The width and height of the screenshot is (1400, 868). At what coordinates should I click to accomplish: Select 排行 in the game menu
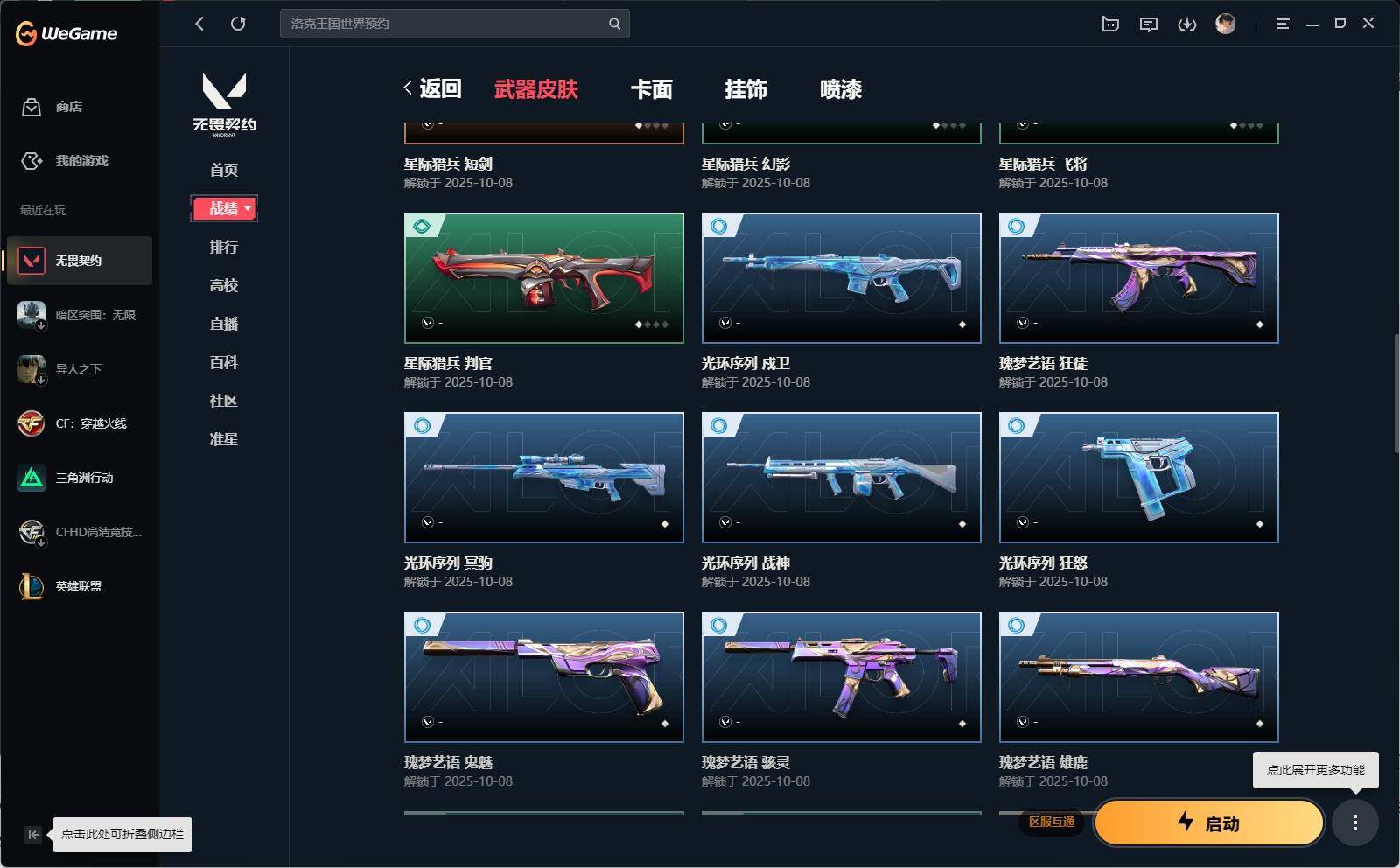pyautogui.click(x=224, y=247)
